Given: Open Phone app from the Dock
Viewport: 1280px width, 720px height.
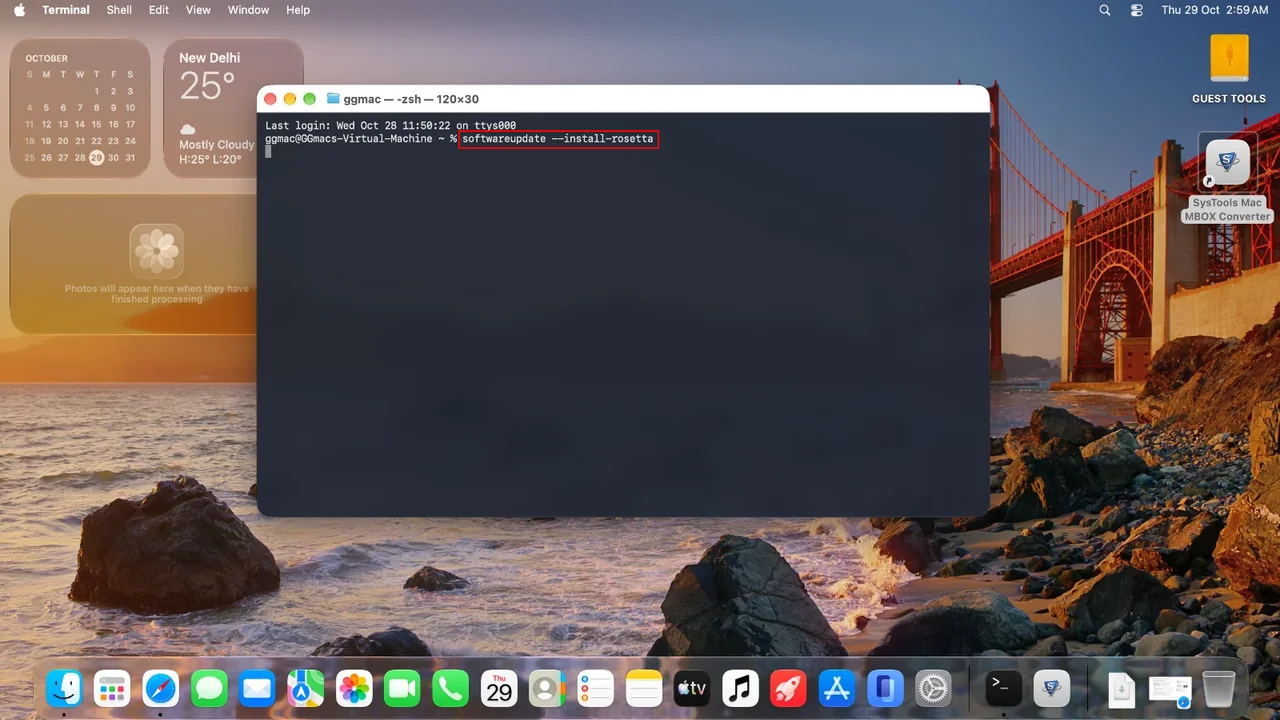Looking at the screenshot, I should pos(451,688).
